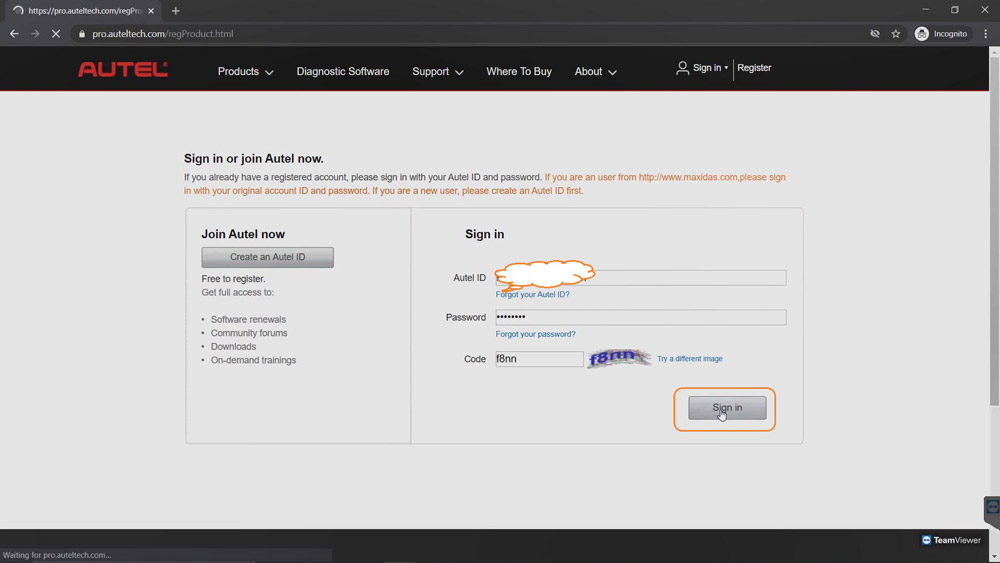Select the pro.auteltech.com browser tab
Image resolution: width=1000 pixels, height=563 pixels.
[x=84, y=11]
